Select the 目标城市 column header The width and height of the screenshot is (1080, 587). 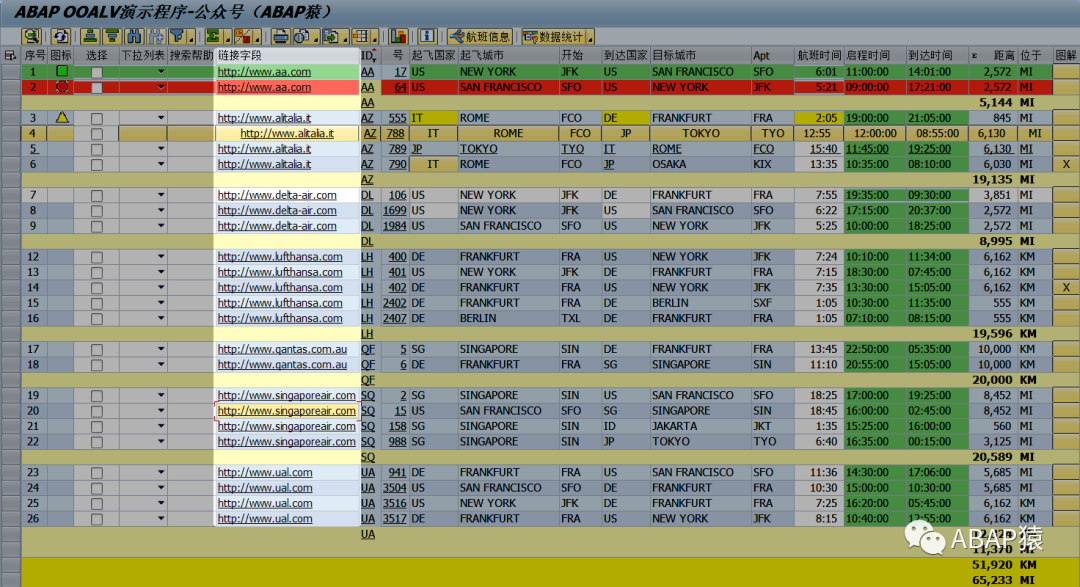pyautogui.click(x=700, y=55)
